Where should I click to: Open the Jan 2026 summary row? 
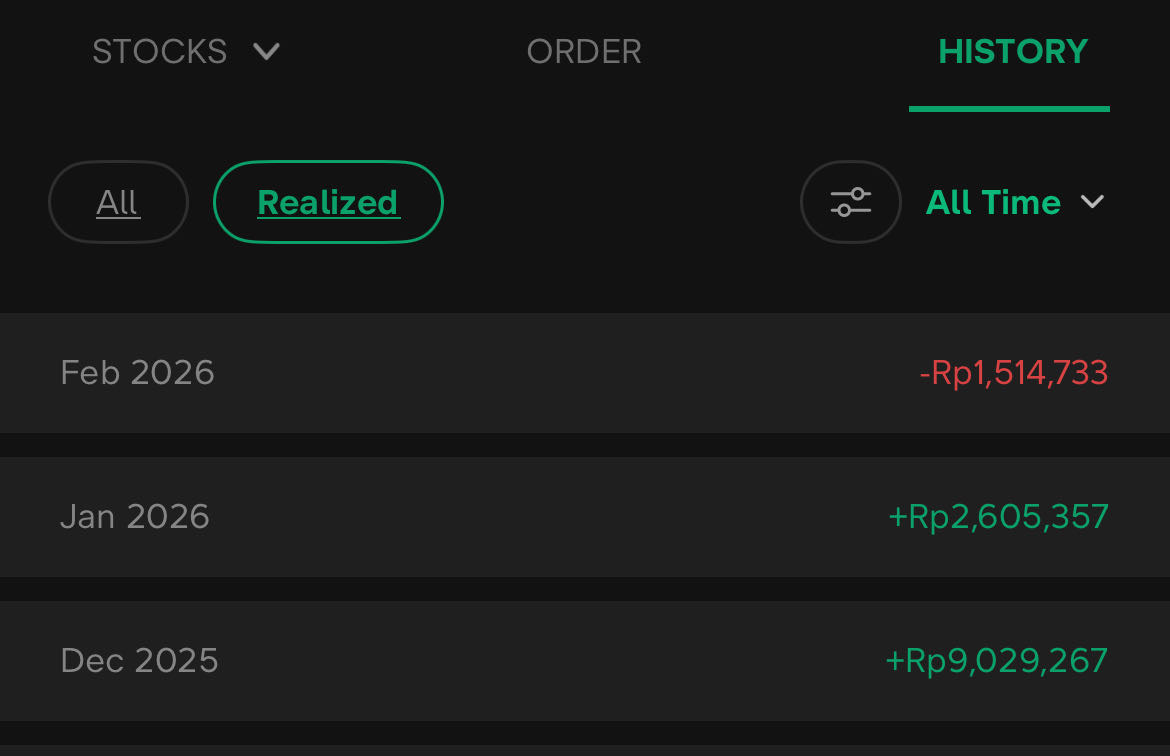click(585, 517)
